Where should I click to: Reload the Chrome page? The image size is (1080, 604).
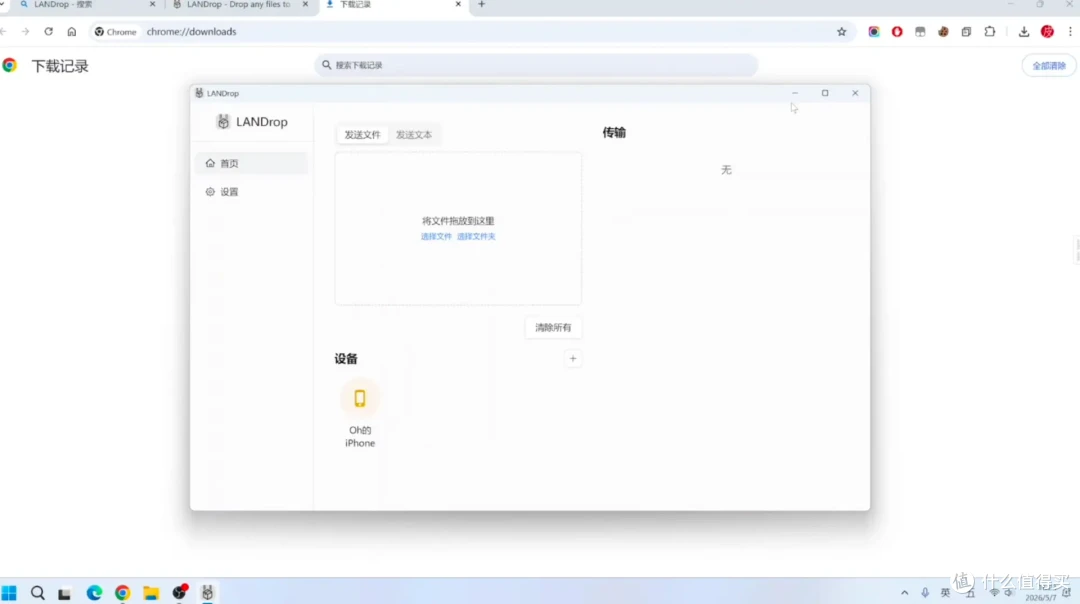[48, 32]
